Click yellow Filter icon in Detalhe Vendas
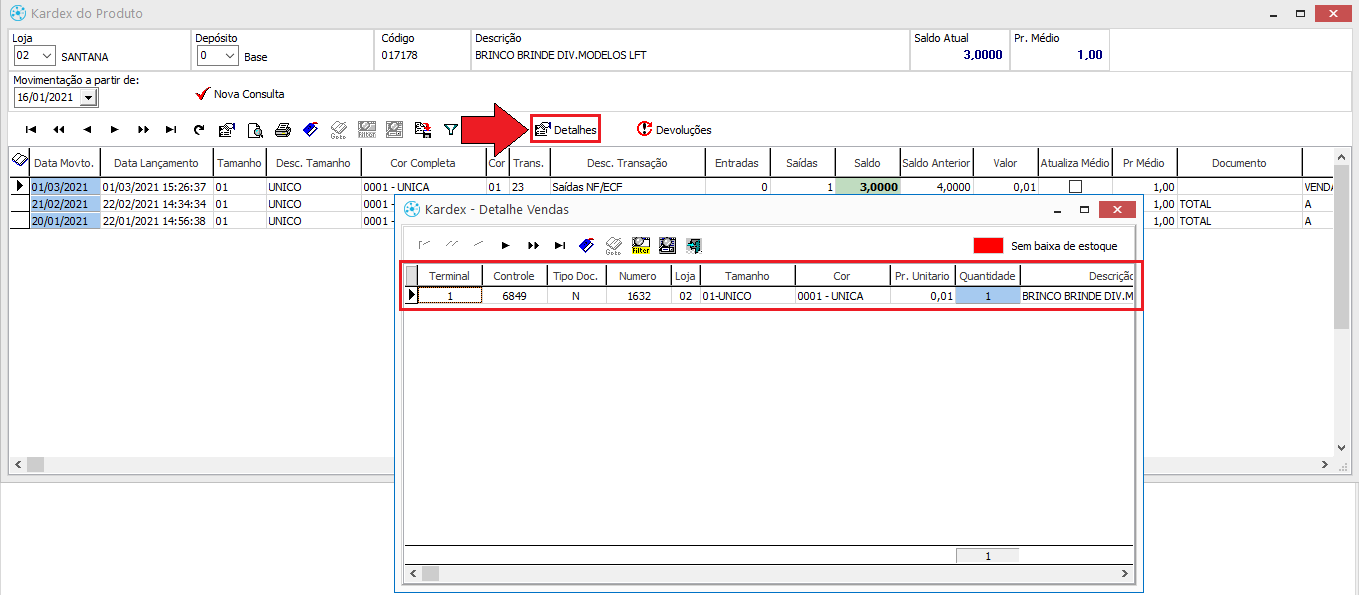This screenshot has height=595, width=1359. 641,245
